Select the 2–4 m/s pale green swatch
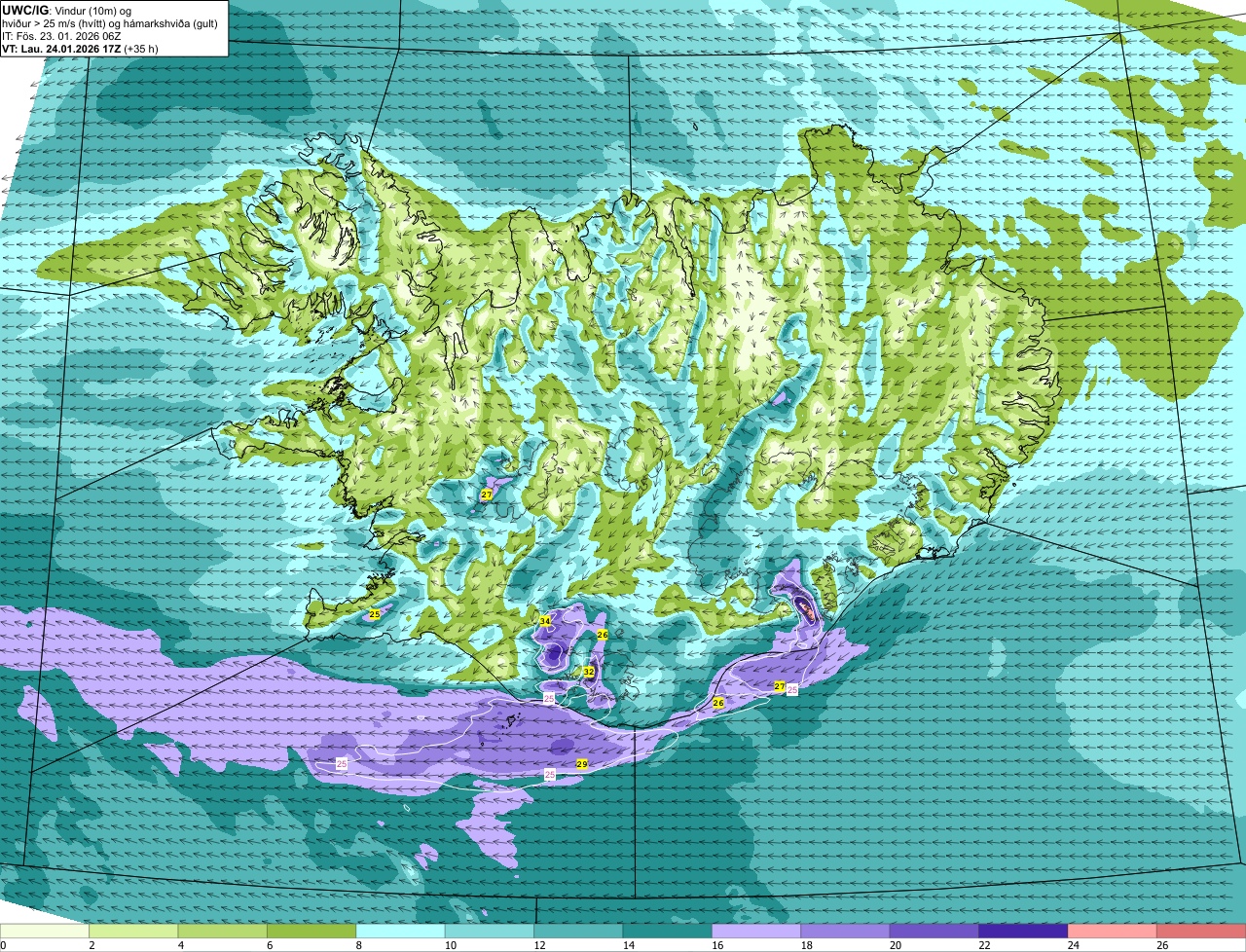 [133, 931]
